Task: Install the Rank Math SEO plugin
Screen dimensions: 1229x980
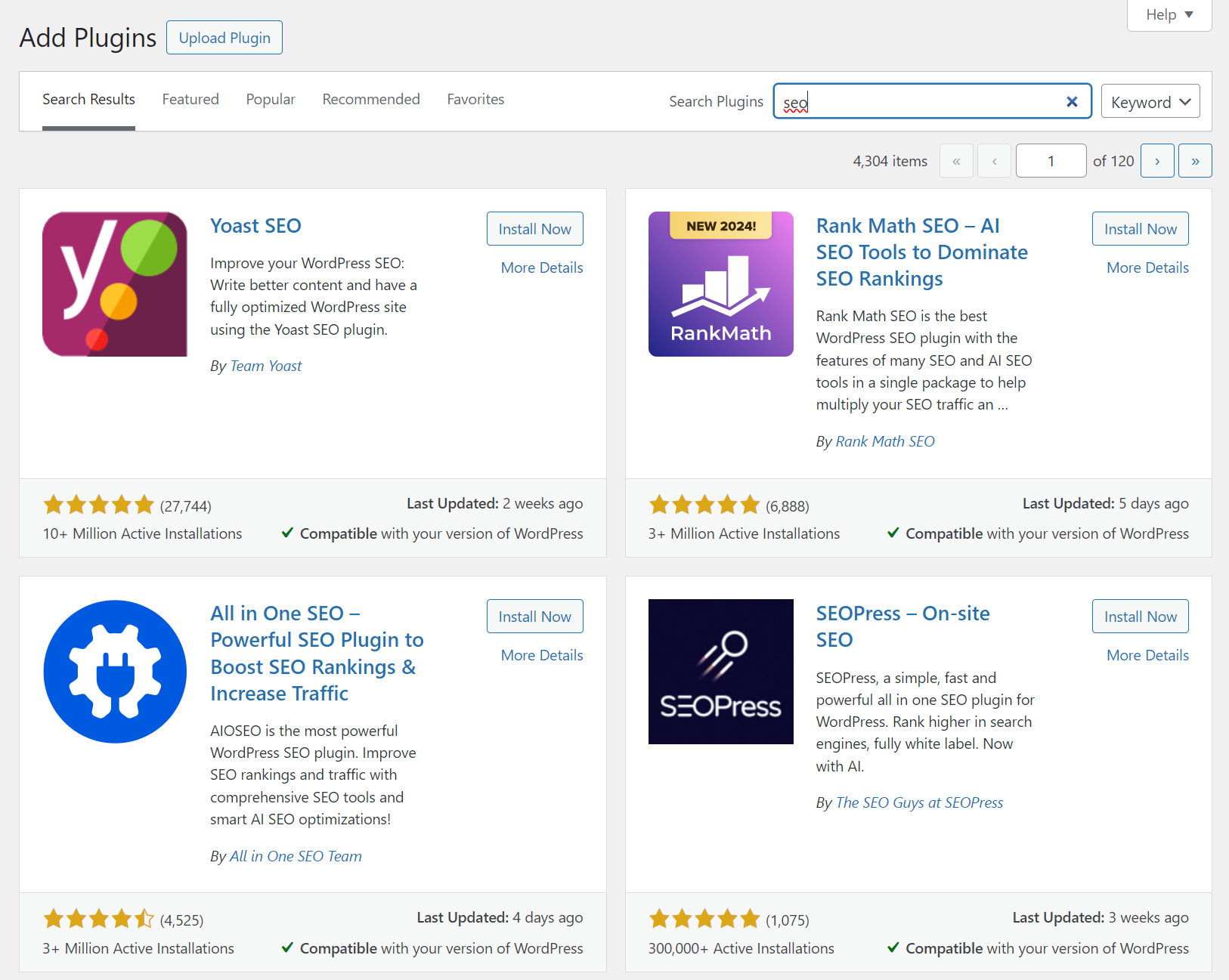Action: [x=1140, y=229]
